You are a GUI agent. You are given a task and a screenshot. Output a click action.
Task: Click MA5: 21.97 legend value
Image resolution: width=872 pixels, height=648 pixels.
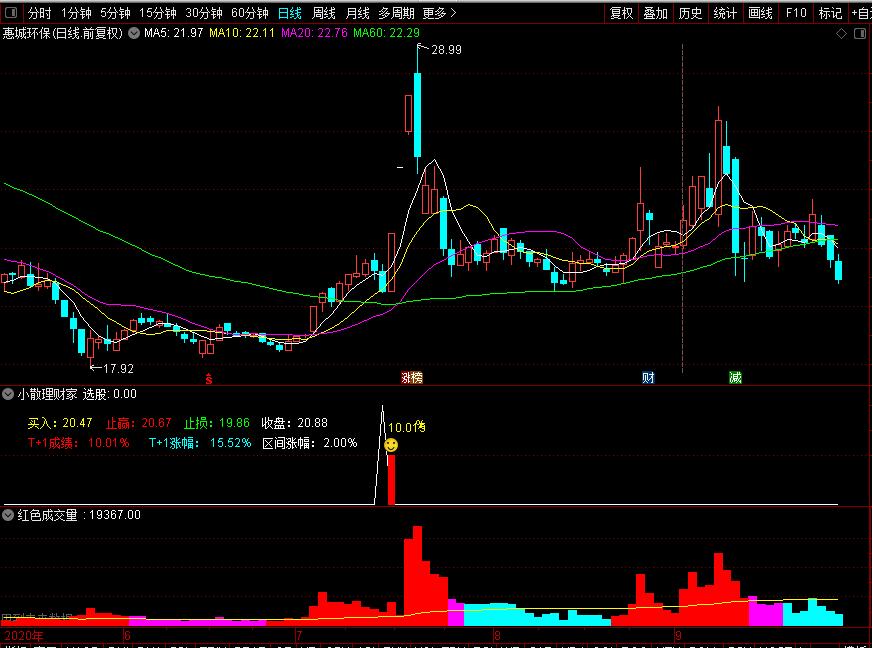coord(174,33)
